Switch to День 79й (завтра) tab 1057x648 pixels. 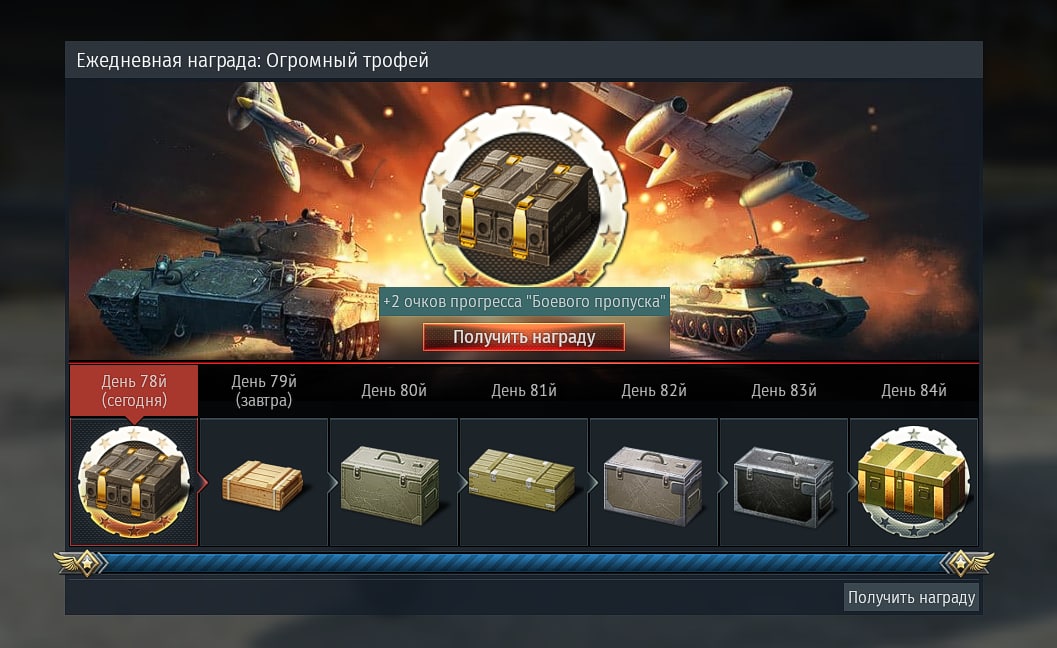[264, 390]
